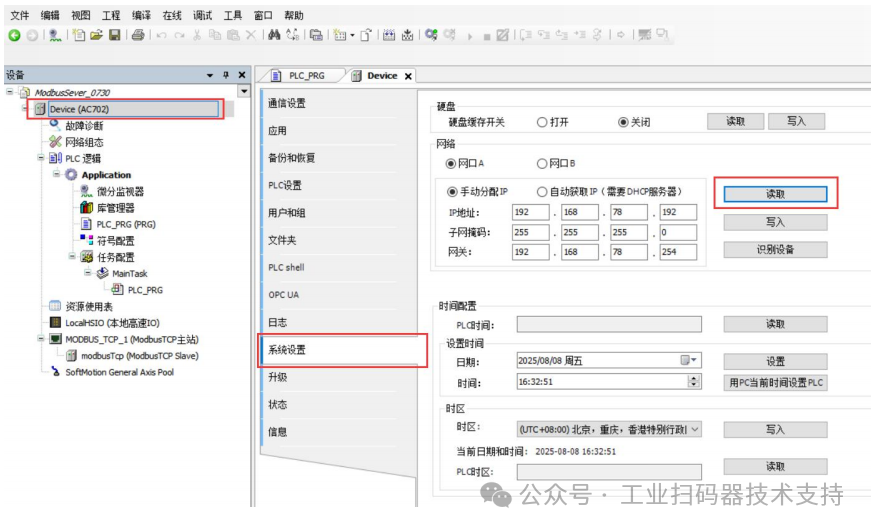Click 写入 button below network 读取
This screenshot has width=871, height=529.
[x=775, y=222]
